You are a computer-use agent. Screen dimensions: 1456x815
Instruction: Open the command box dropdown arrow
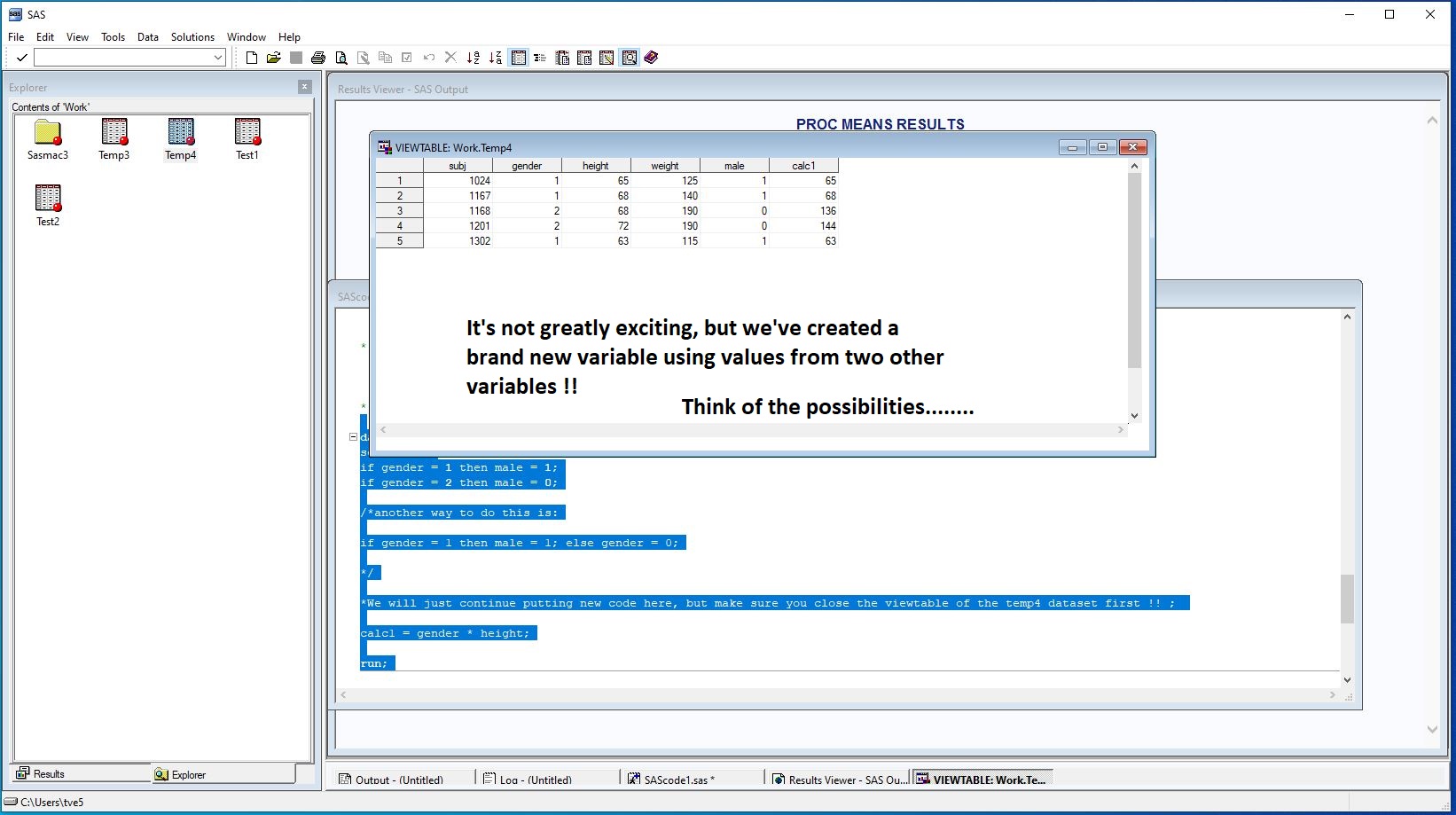218,58
